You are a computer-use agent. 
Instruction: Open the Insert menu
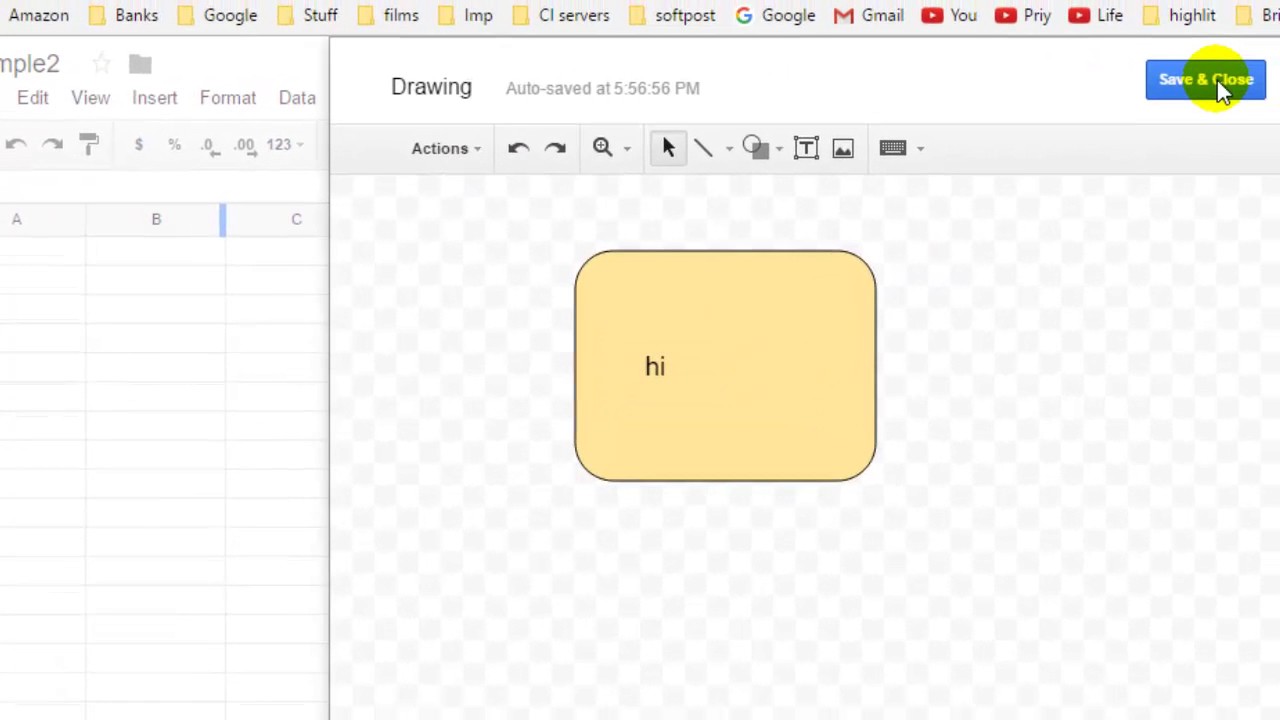point(154,97)
